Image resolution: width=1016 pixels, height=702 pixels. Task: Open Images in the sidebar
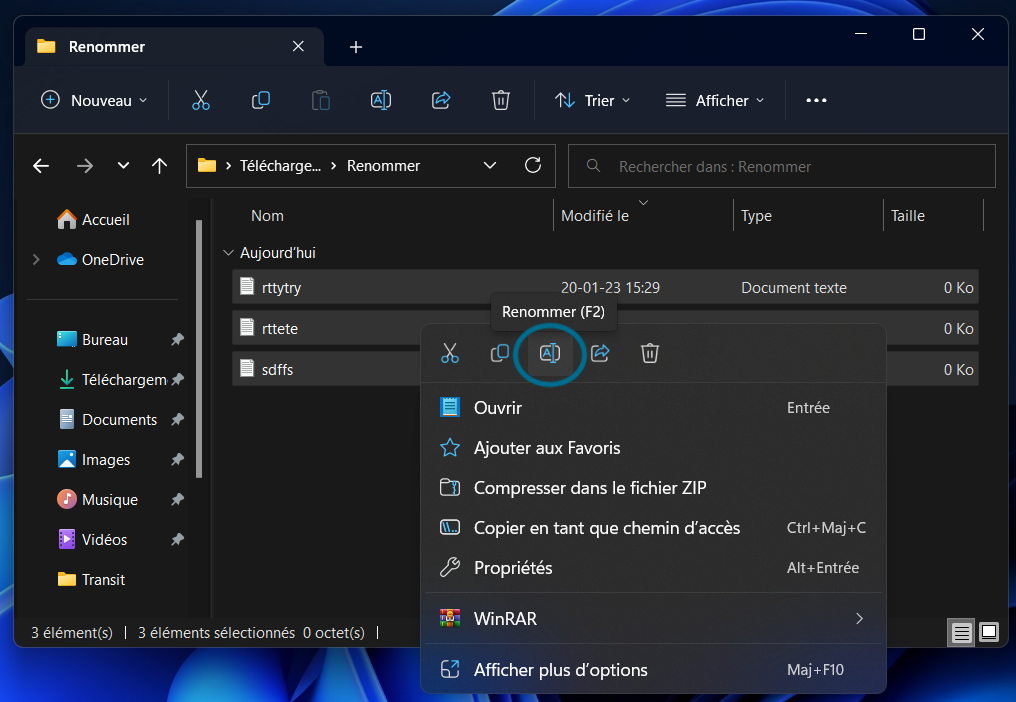click(94, 460)
